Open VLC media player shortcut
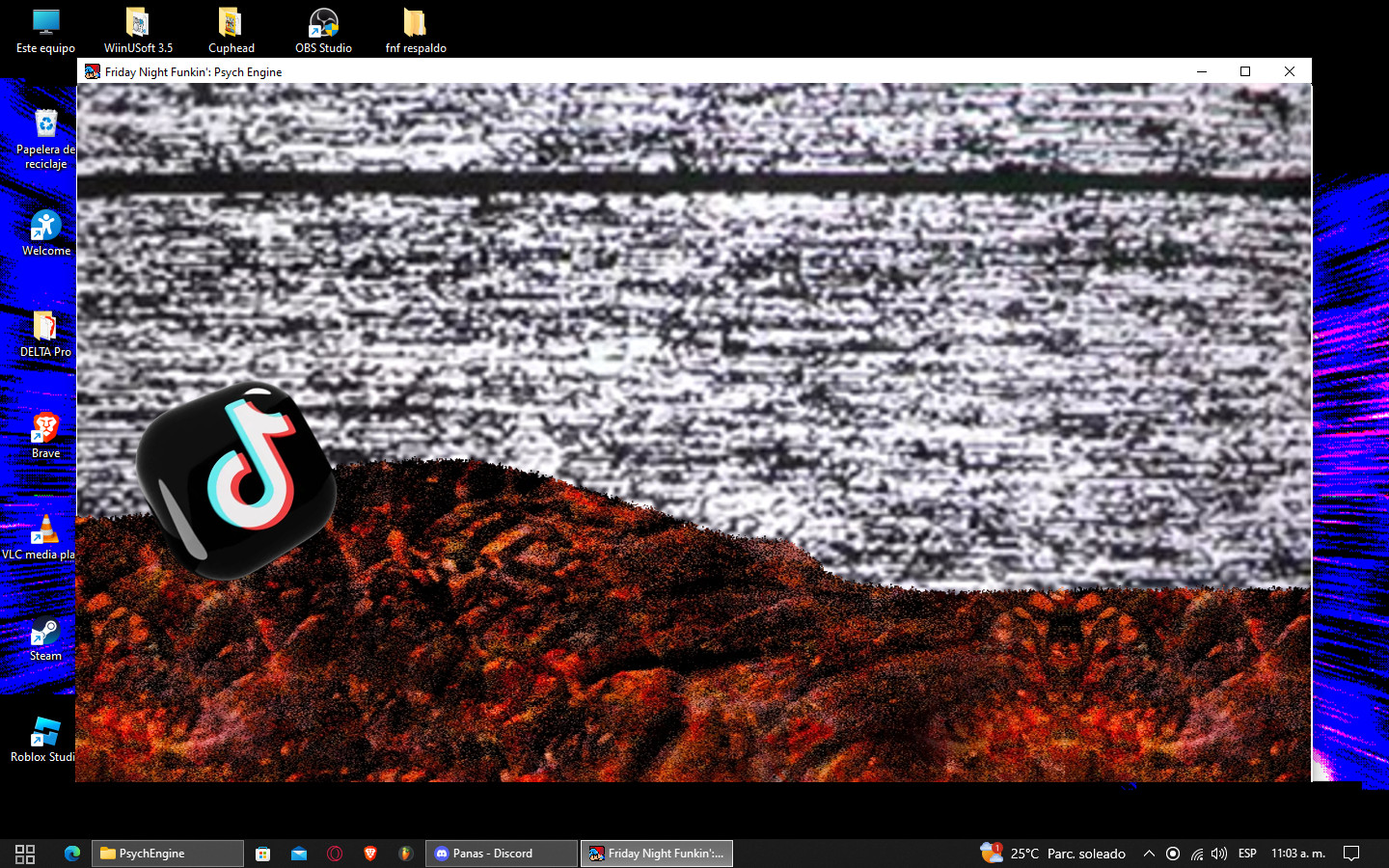 click(x=45, y=537)
